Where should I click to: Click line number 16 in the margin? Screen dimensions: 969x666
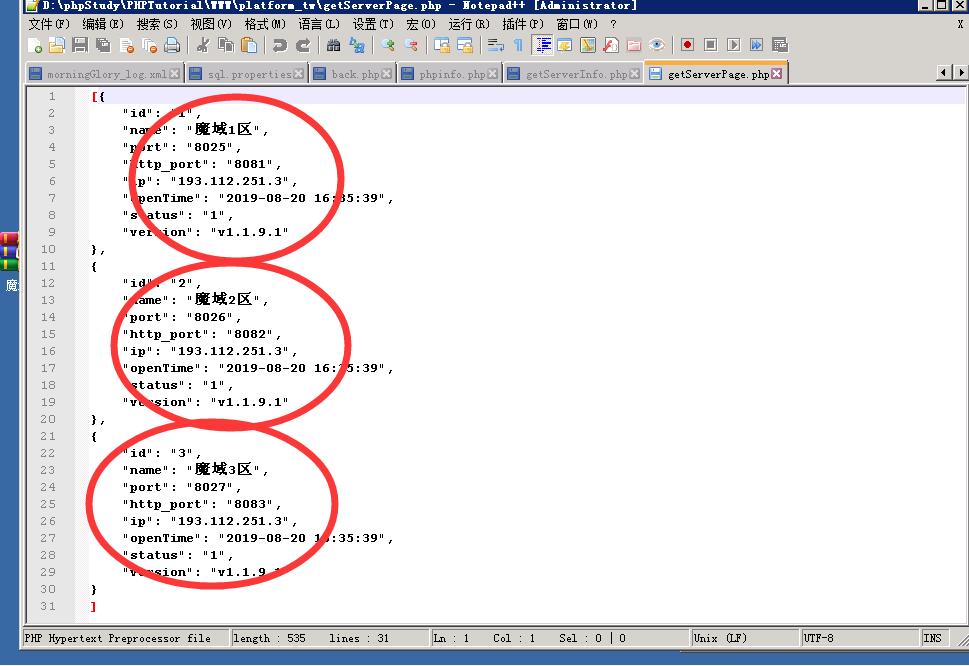pos(48,351)
